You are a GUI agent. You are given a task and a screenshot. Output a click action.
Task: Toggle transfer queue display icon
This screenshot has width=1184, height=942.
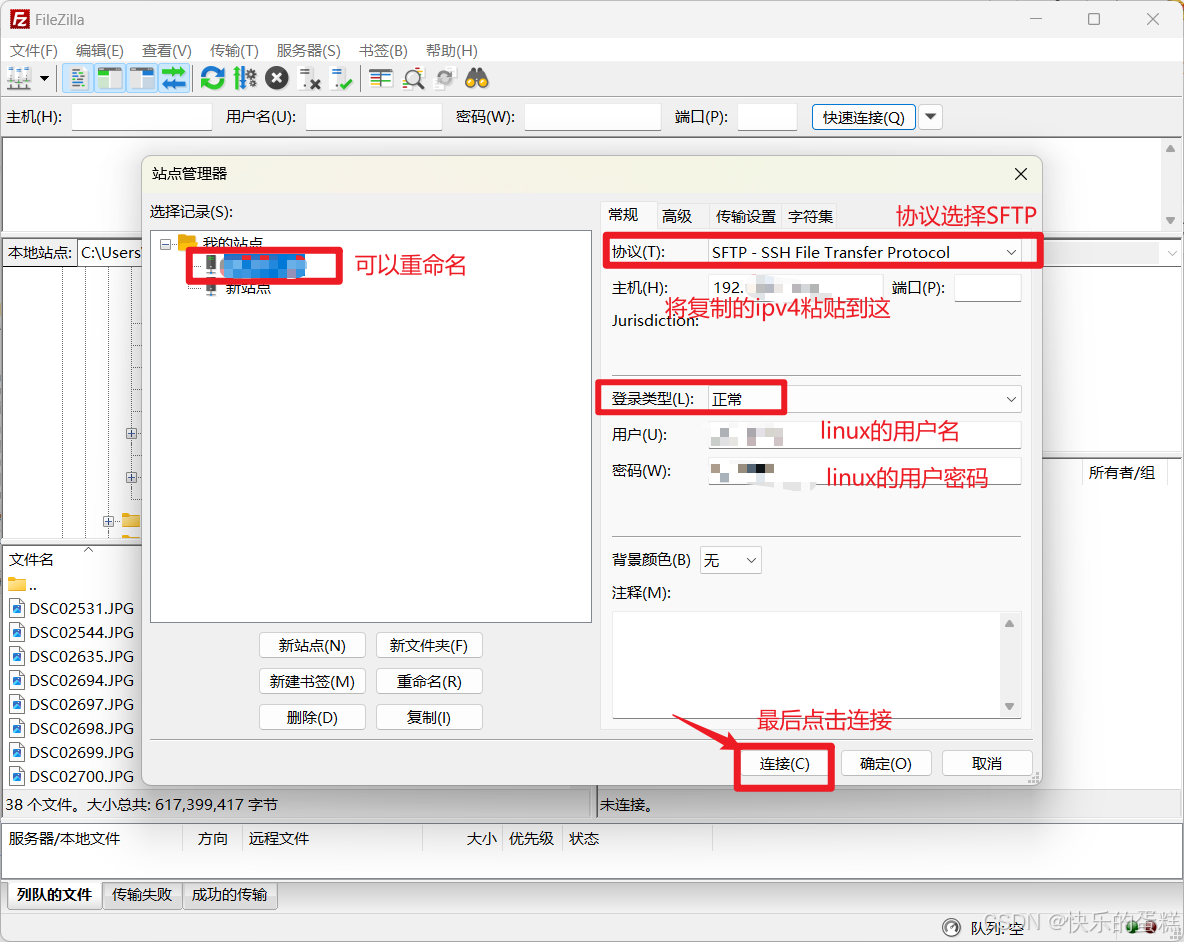pyautogui.click(x=174, y=78)
